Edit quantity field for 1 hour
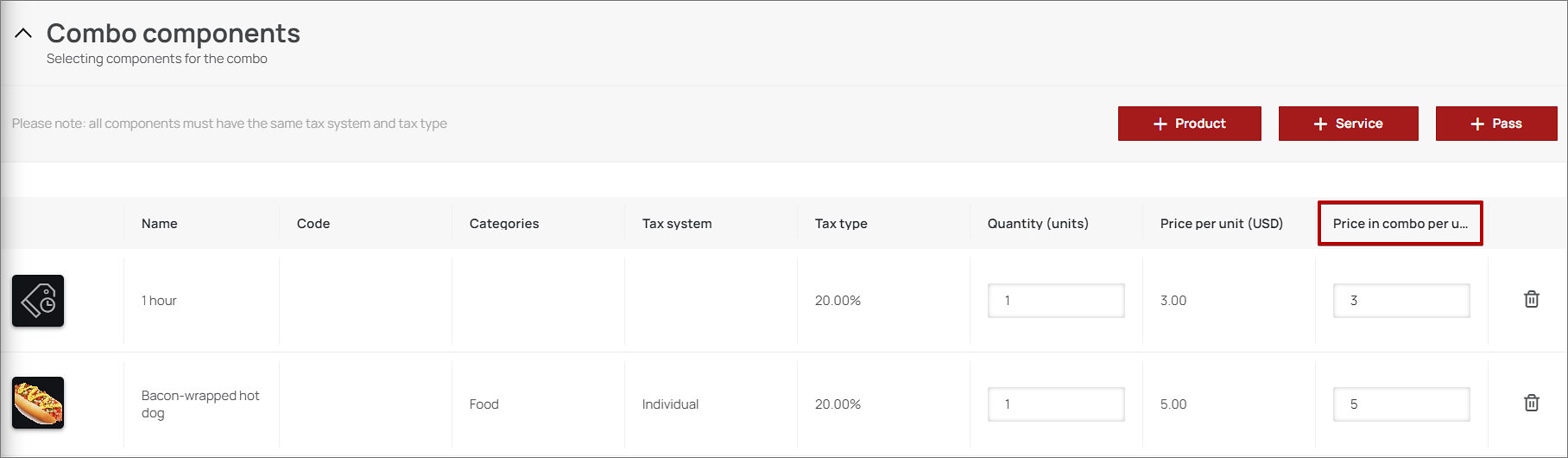This screenshot has width=1568, height=458. [x=1055, y=301]
